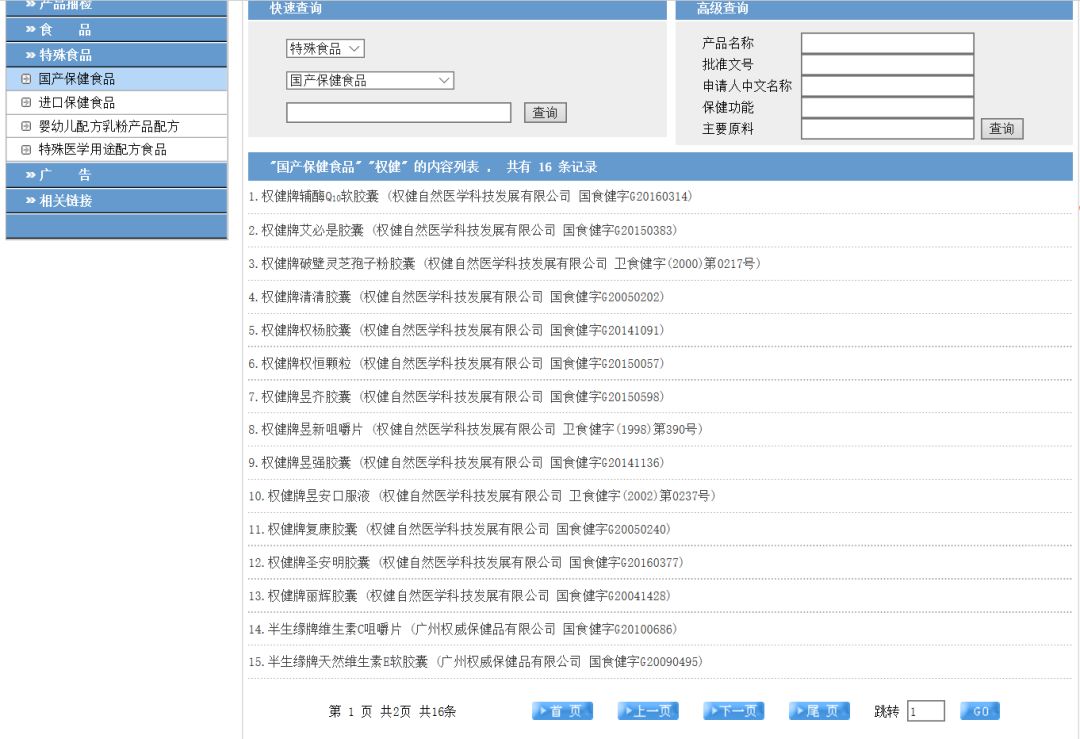Expand the 特殊医学用途配方食品 plus icon
This screenshot has width=1080, height=739.
[x=26, y=149]
